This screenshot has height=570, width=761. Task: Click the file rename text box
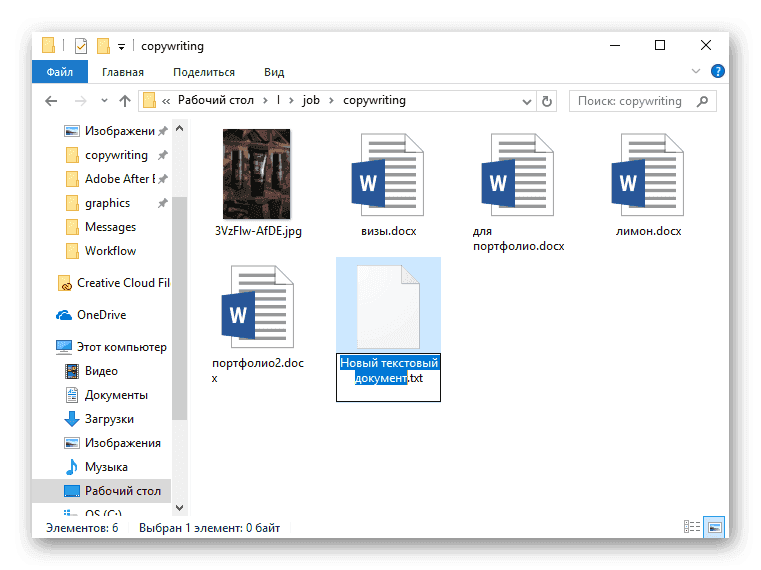[388, 377]
